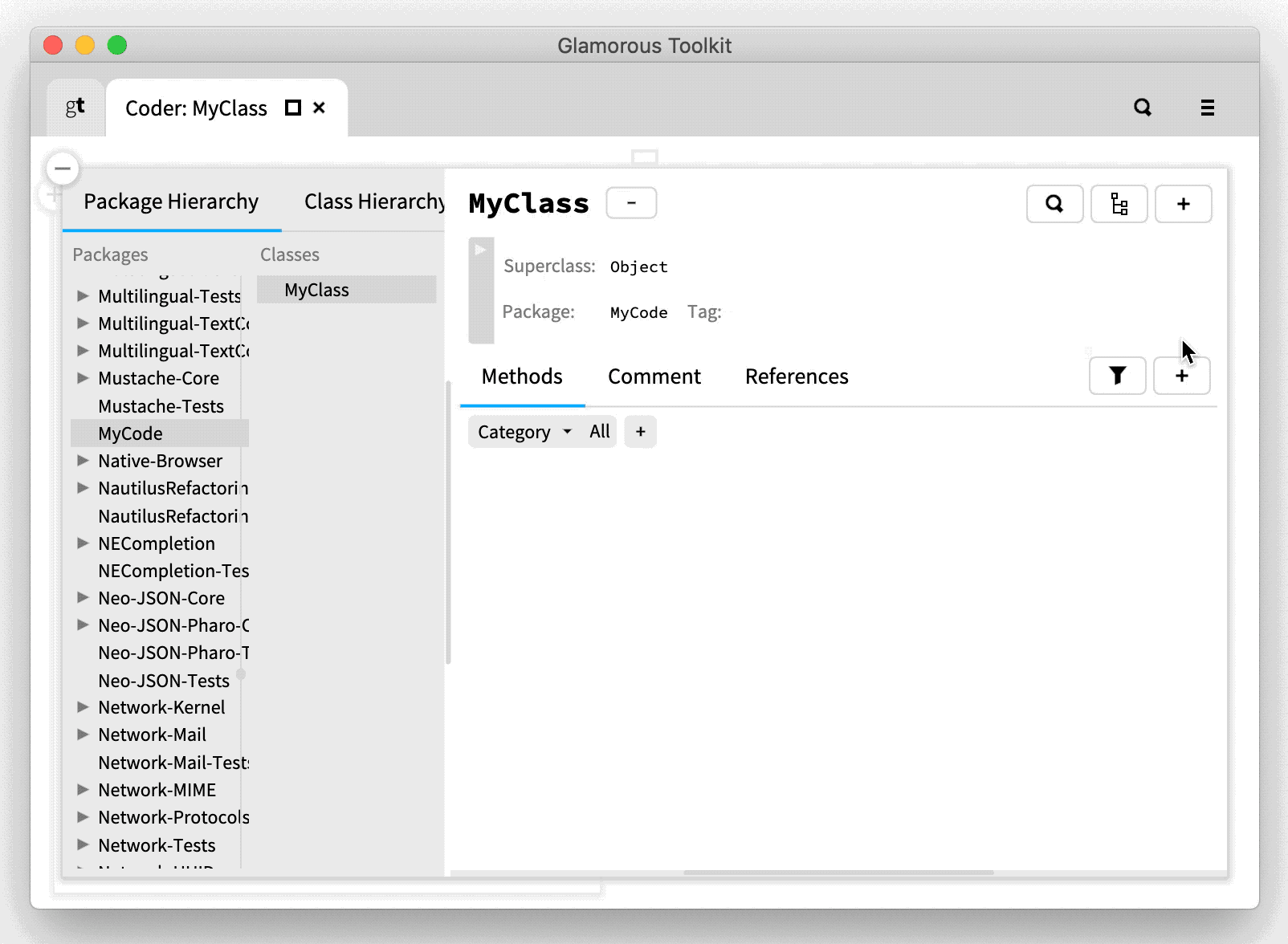Screen dimensions: 1288x944
Task: Open the class hierarchy view icon
Action: tap(1119, 204)
